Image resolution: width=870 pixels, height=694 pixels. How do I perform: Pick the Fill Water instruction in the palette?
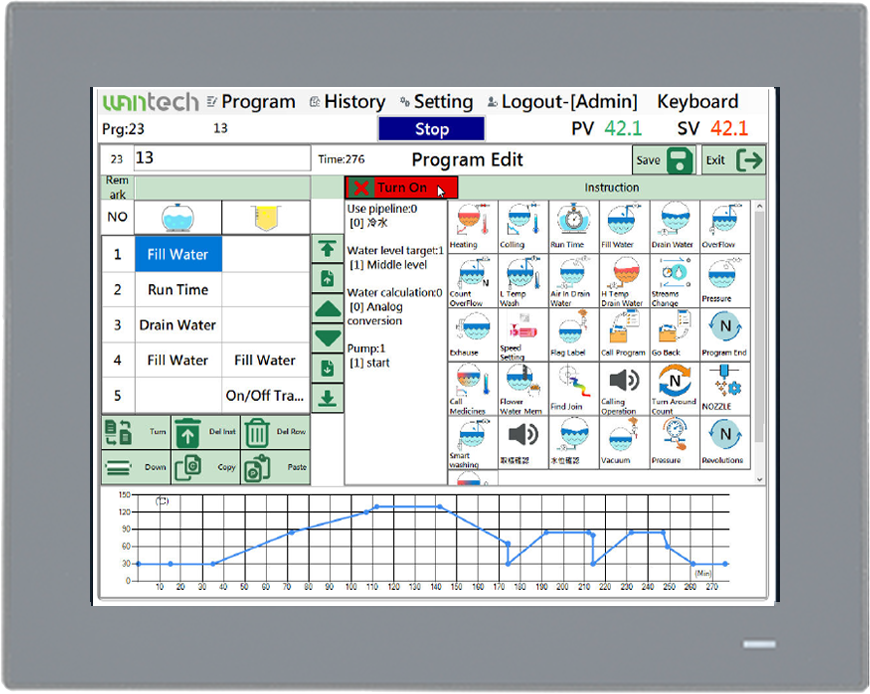623,226
